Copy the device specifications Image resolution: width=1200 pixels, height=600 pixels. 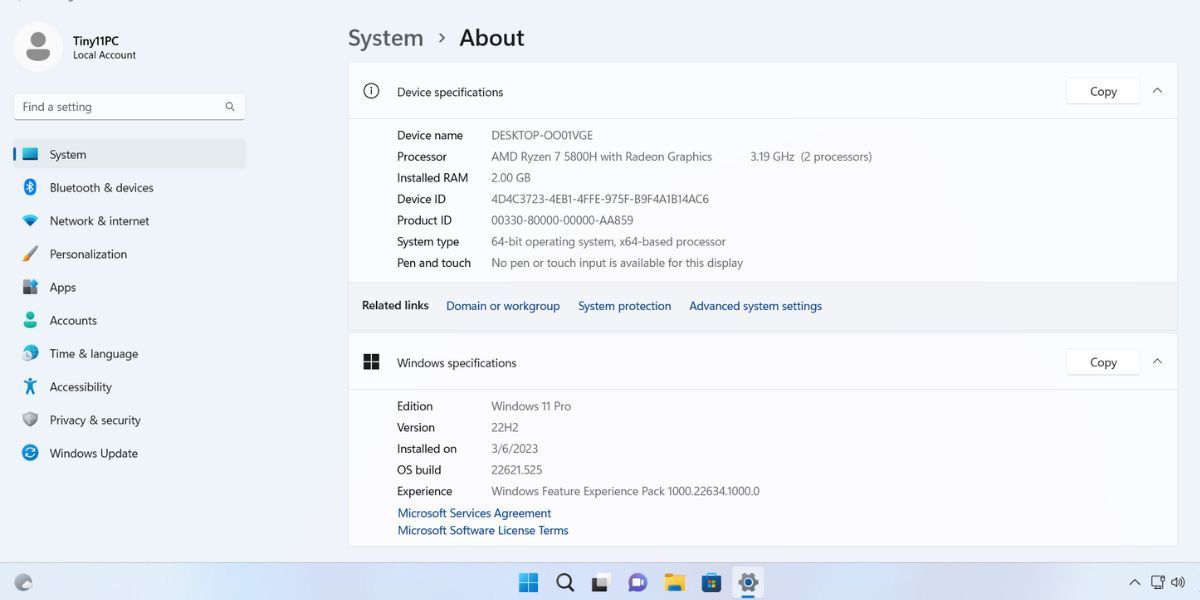(x=1103, y=91)
